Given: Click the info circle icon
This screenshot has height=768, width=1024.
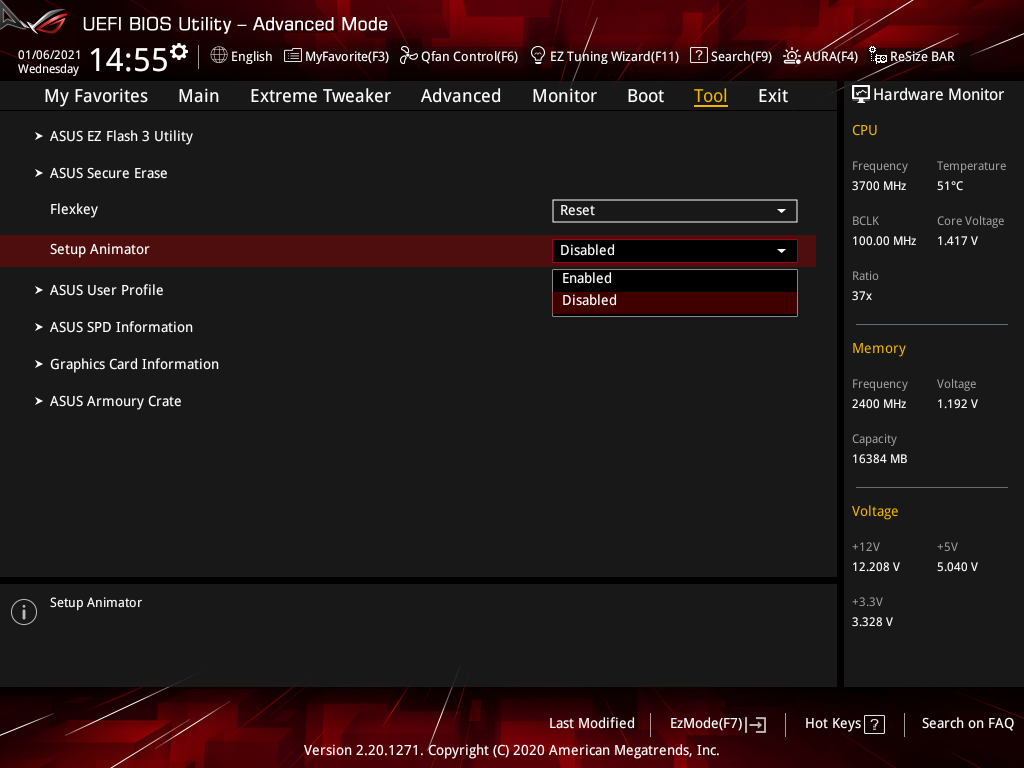Looking at the screenshot, I should click(24, 612).
